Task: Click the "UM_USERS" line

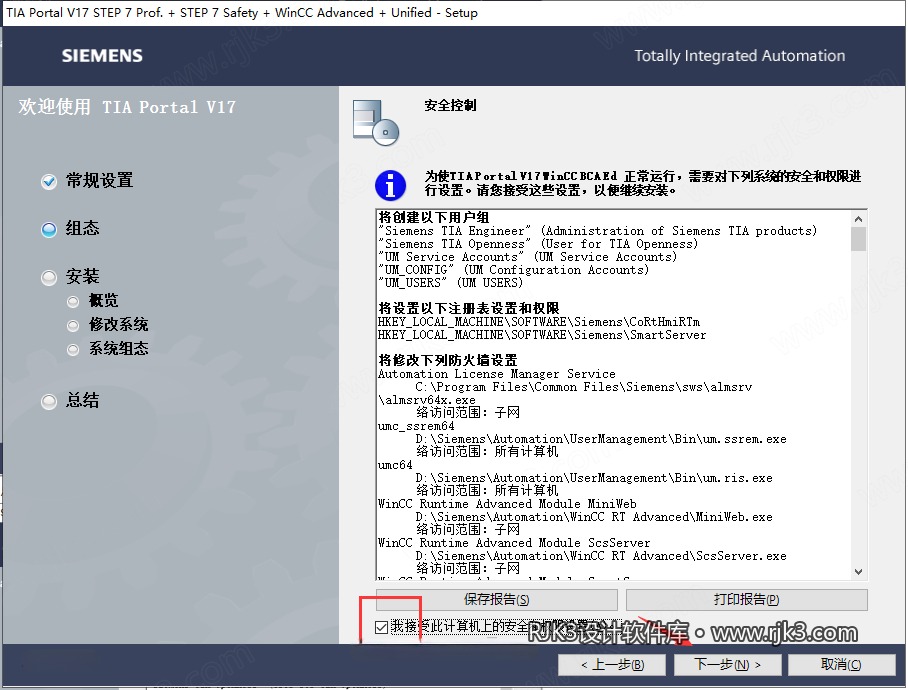Action: (451, 282)
